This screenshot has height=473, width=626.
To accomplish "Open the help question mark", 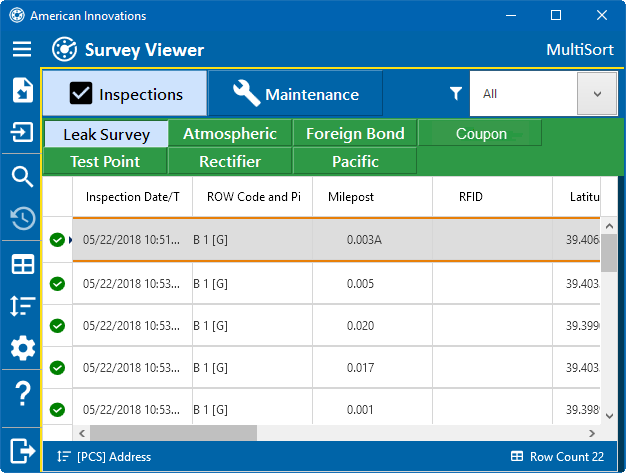I will [22, 393].
